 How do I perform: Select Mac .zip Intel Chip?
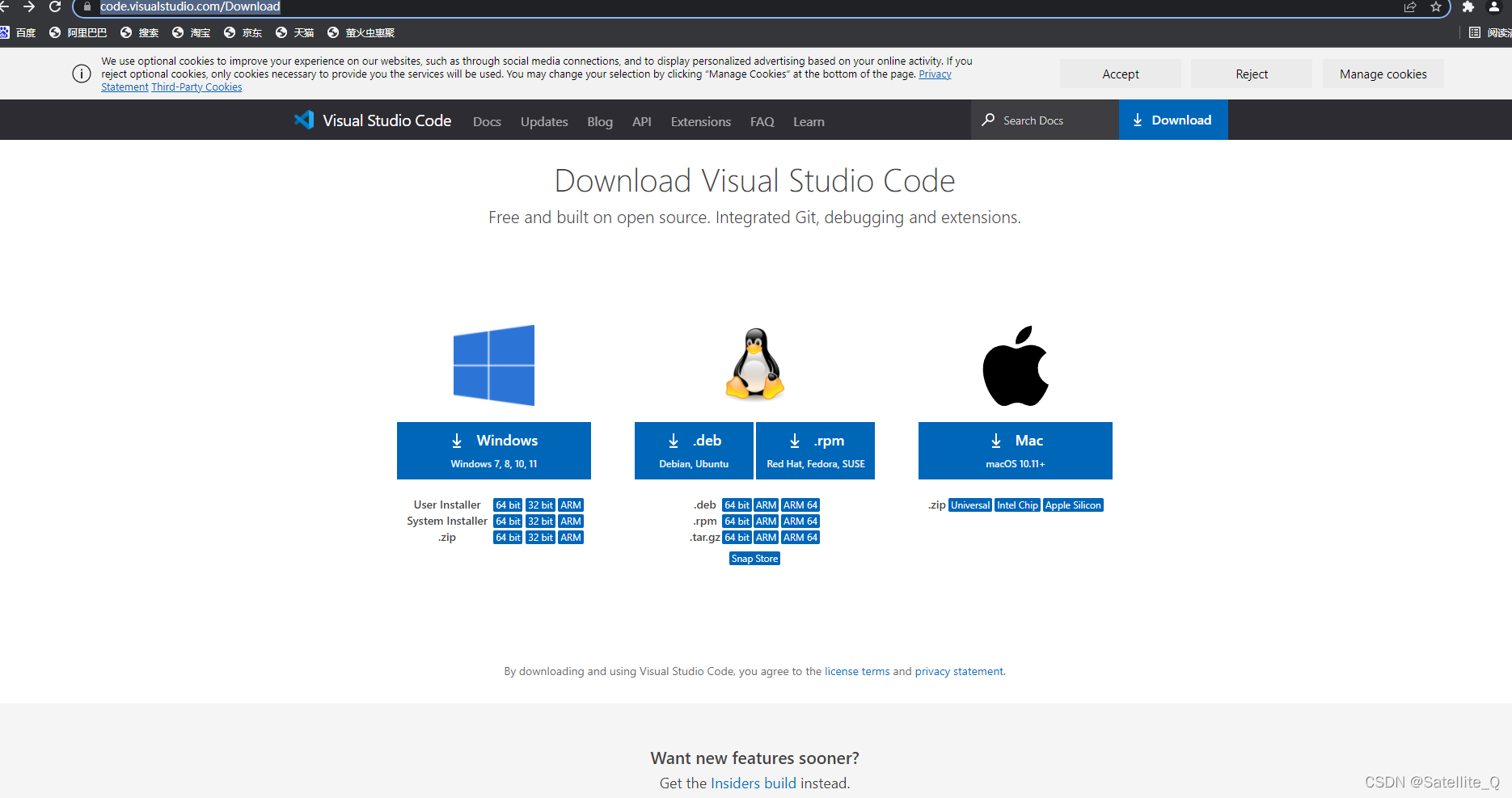point(1017,505)
